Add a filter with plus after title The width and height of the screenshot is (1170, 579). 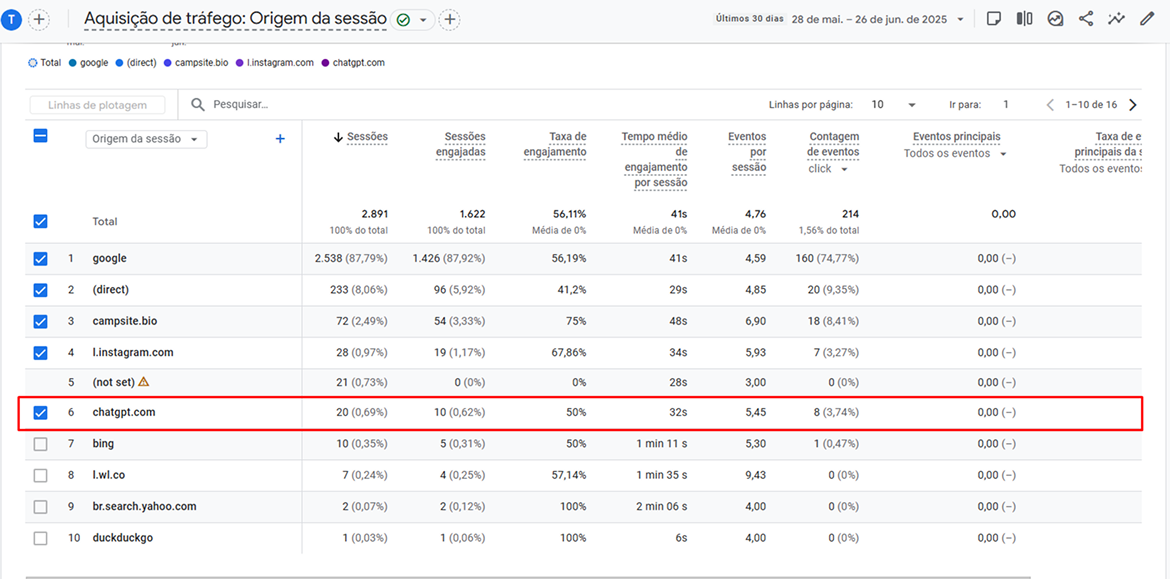(x=449, y=20)
